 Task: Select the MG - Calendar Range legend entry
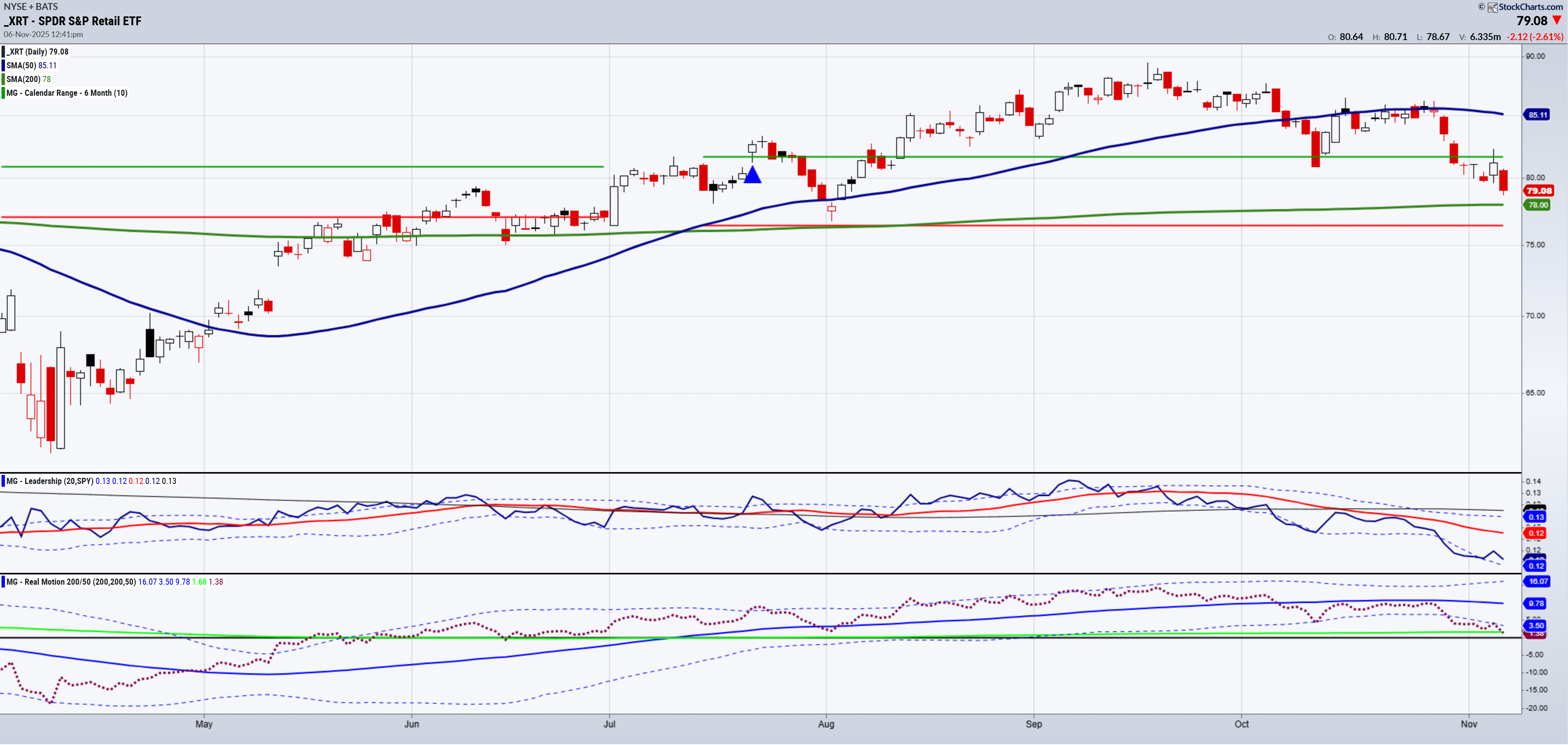click(67, 93)
